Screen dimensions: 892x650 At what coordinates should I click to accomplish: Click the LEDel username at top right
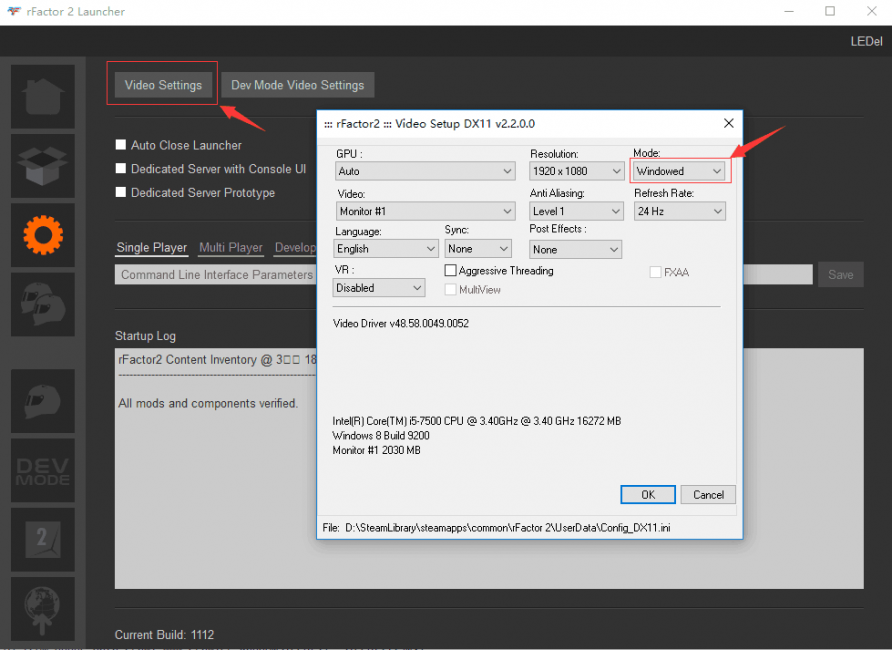(866, 42)
